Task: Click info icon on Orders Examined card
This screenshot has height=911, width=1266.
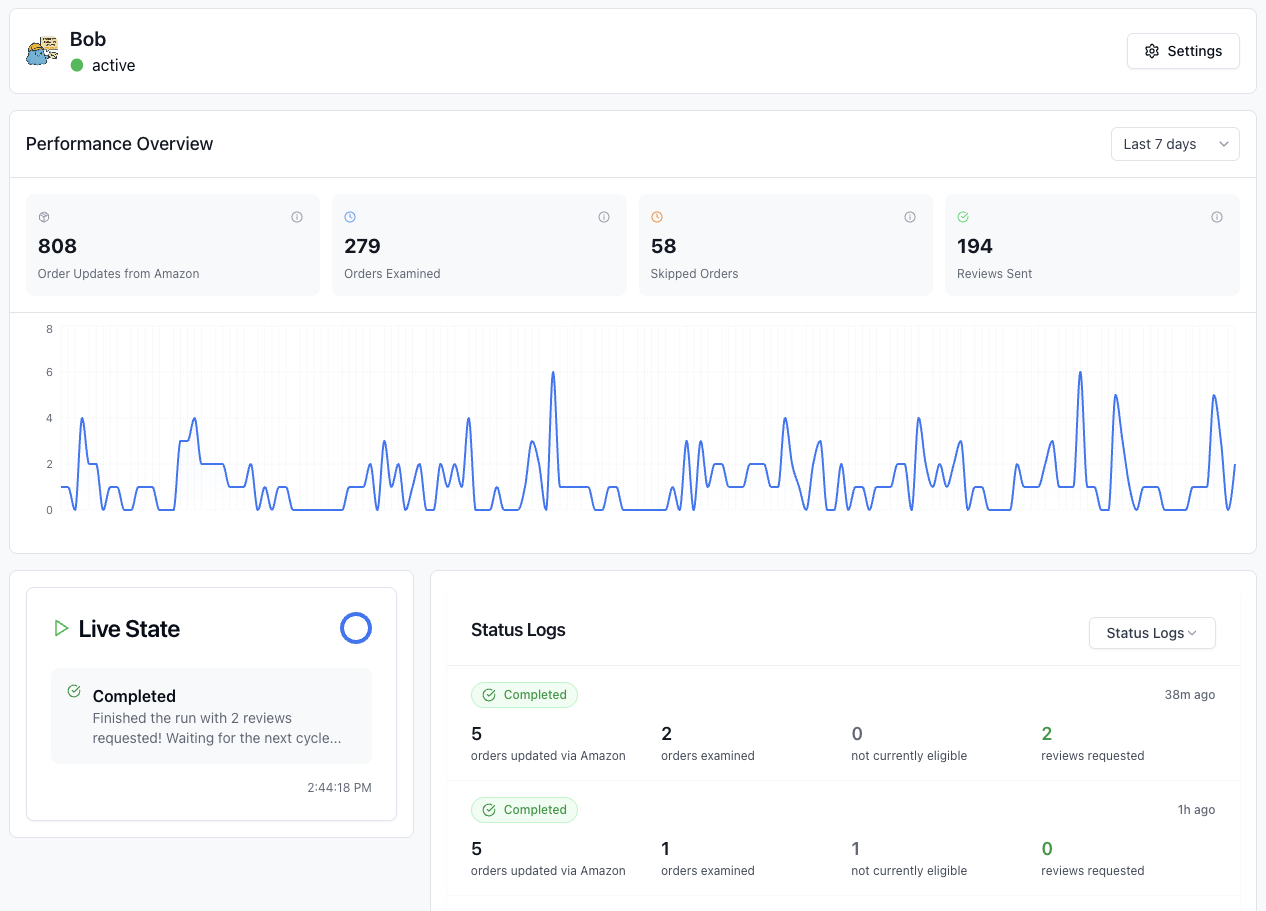Action: [x=604, y=217]
